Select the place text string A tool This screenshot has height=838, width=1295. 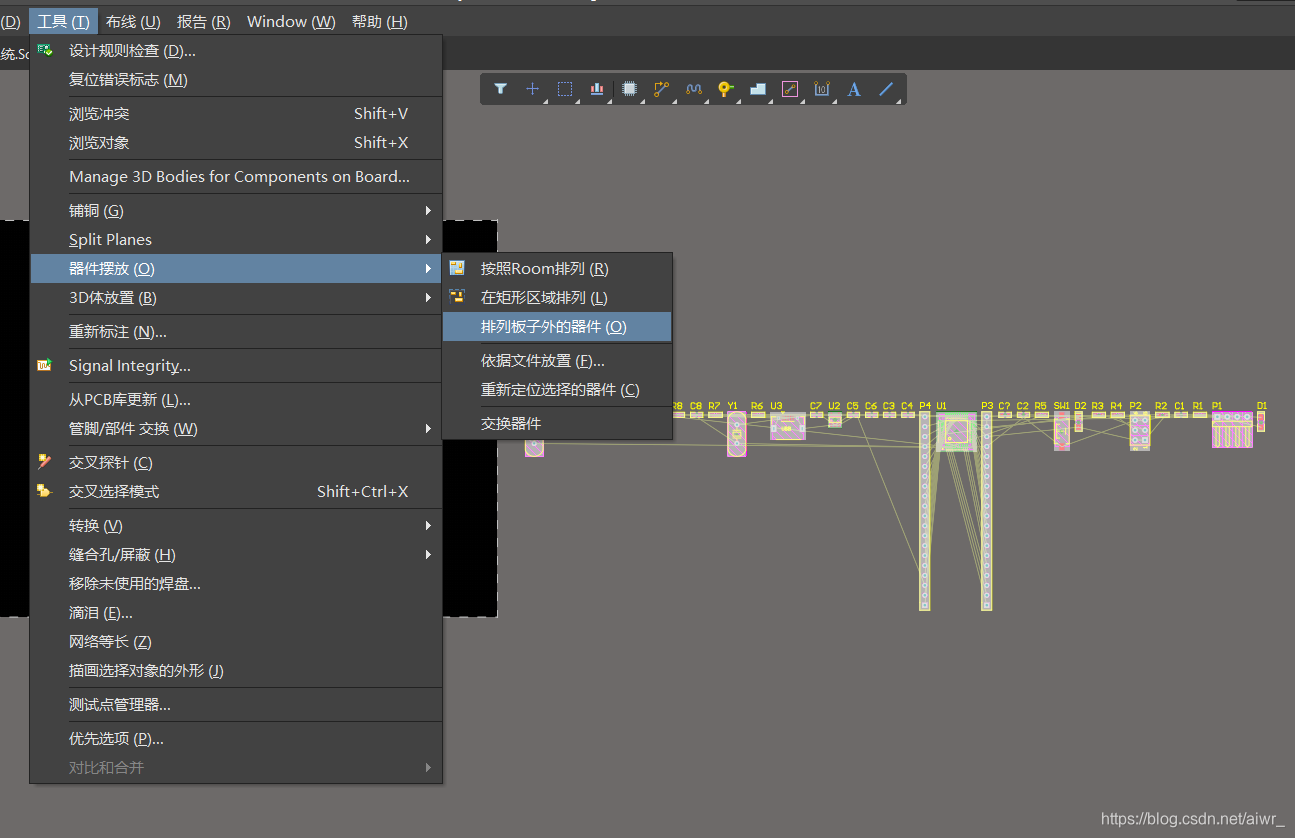click(854, 89)
